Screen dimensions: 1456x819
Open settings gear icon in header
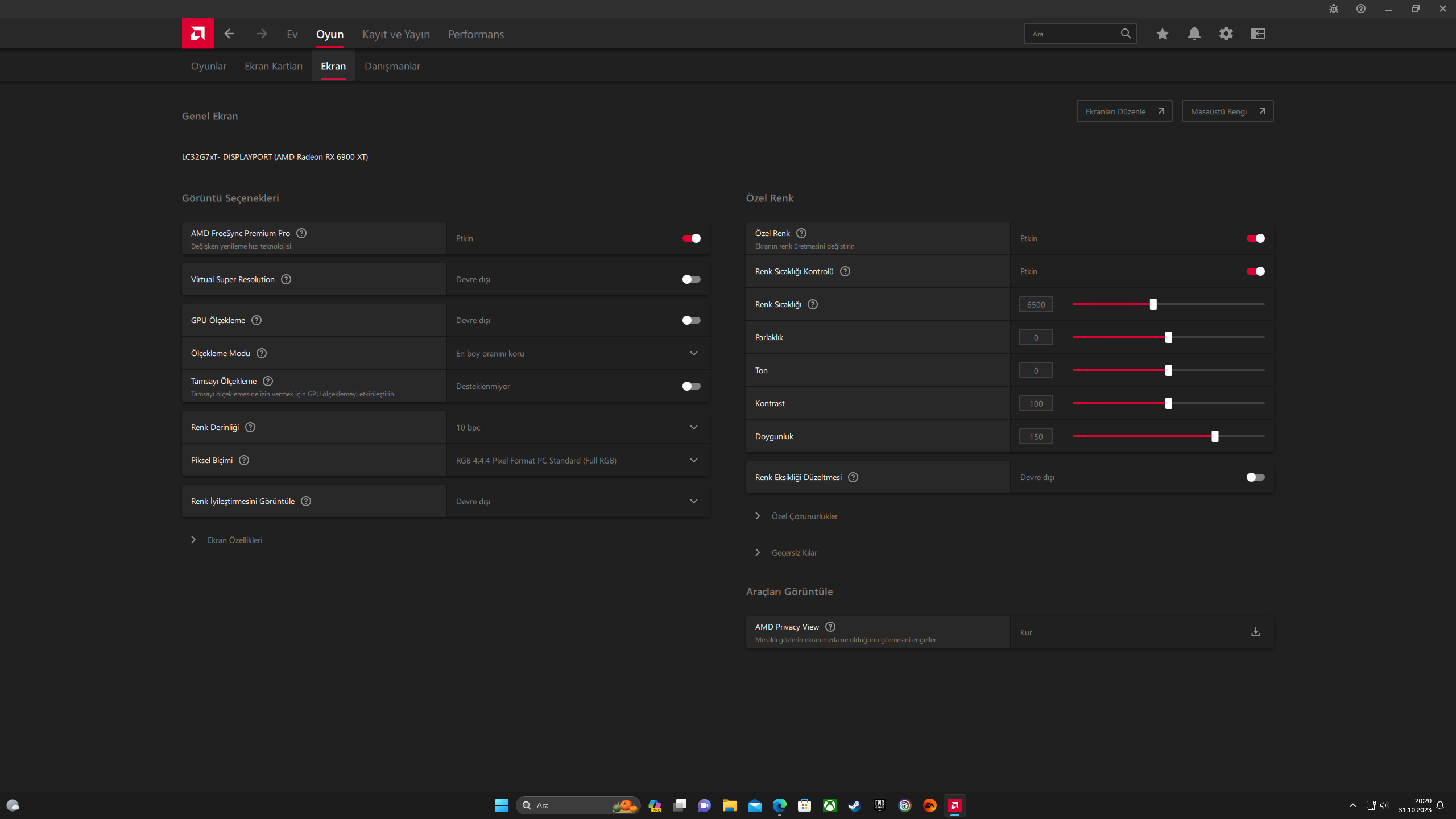pos(1226,34)
